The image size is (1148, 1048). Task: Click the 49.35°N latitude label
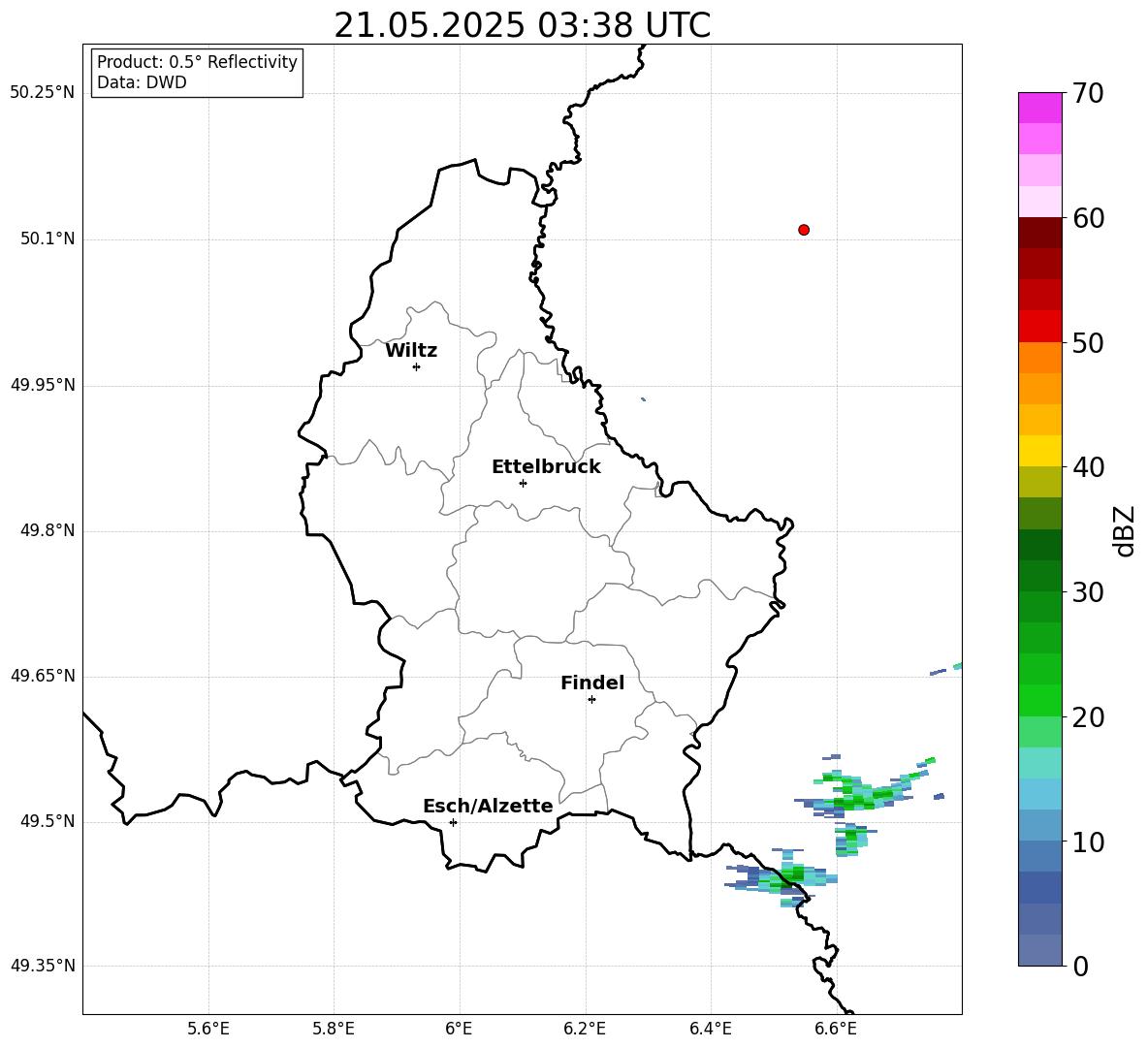[43, 966]
